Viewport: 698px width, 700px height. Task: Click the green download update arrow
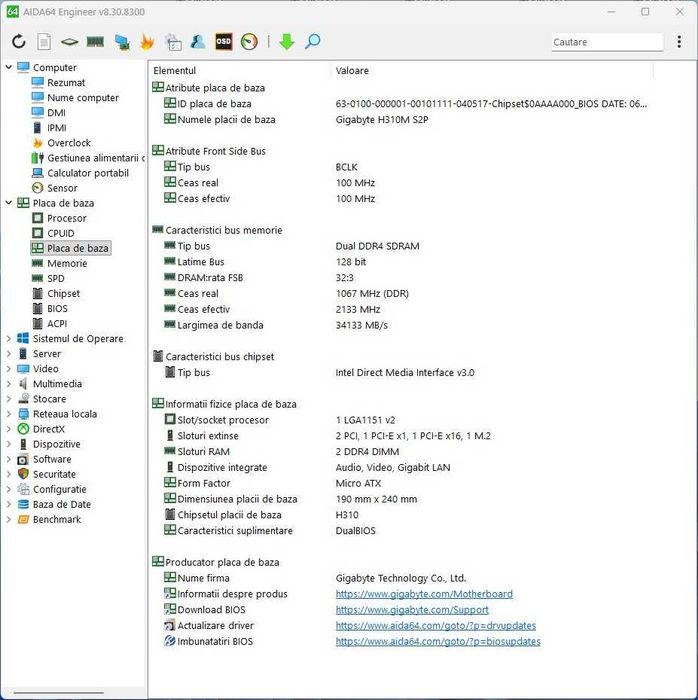tap(287, 42)
